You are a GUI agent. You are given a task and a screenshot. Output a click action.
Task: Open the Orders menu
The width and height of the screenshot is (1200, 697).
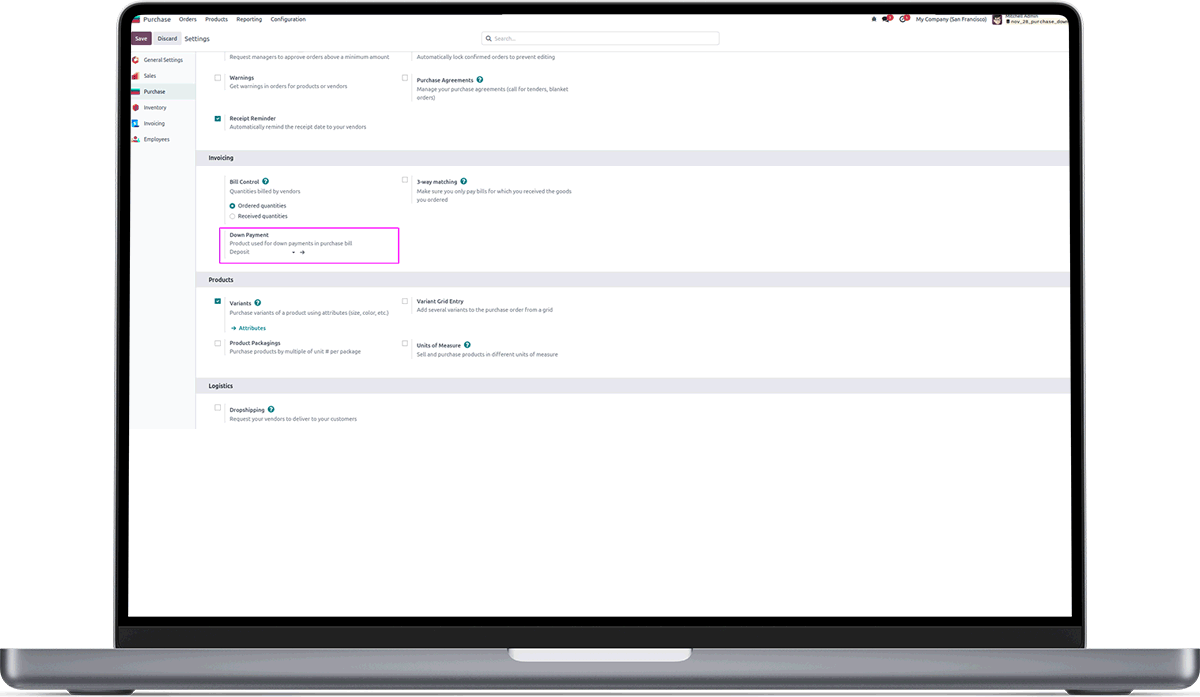tap(188, 19)
